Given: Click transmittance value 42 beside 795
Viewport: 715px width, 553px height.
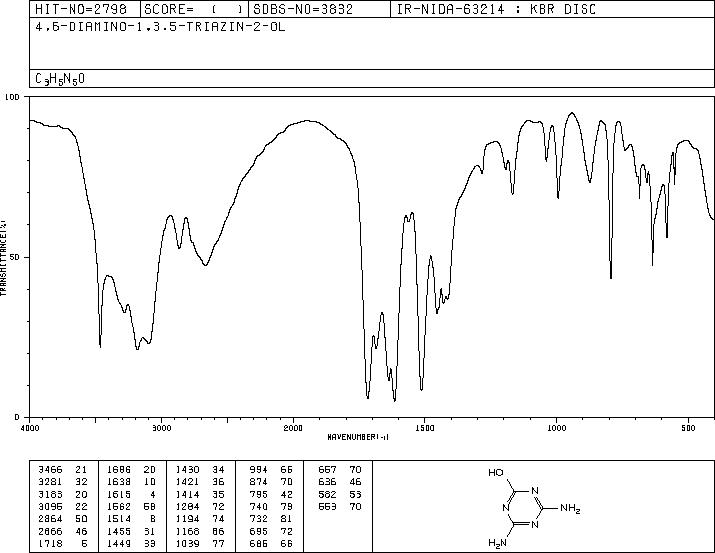Looking at the screenshot, I should point(286,494).
